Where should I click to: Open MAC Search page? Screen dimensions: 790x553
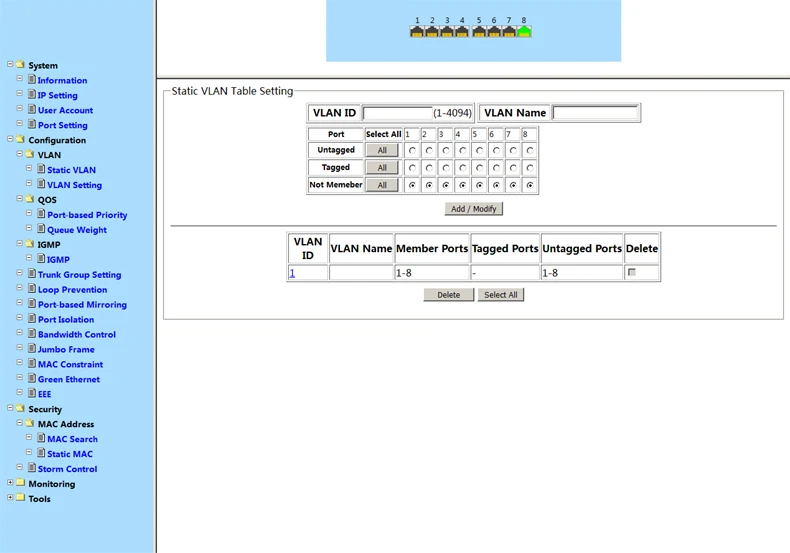[73, 439]
